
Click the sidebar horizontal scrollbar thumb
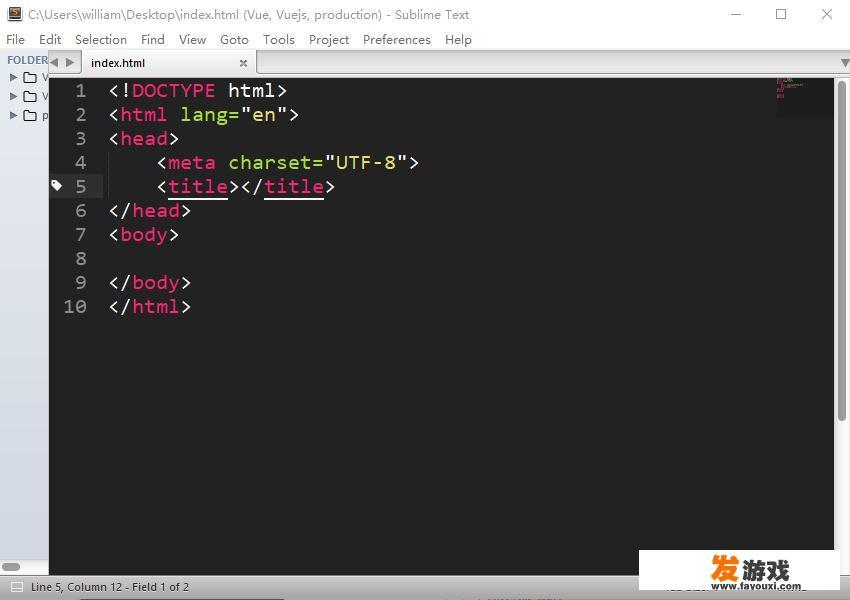point(11,567)
